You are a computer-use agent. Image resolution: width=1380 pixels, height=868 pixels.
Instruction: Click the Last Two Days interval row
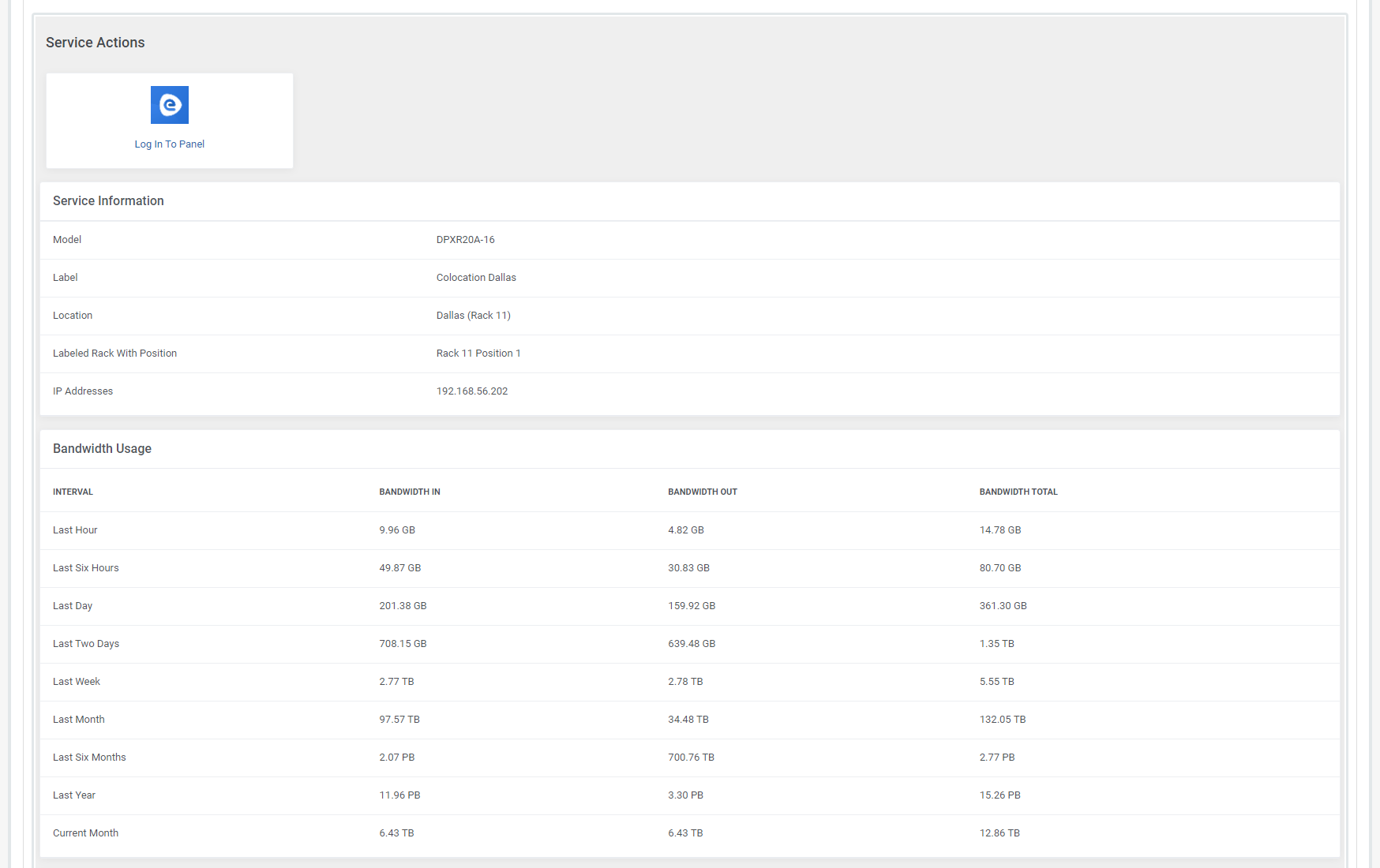coord(690,644)
